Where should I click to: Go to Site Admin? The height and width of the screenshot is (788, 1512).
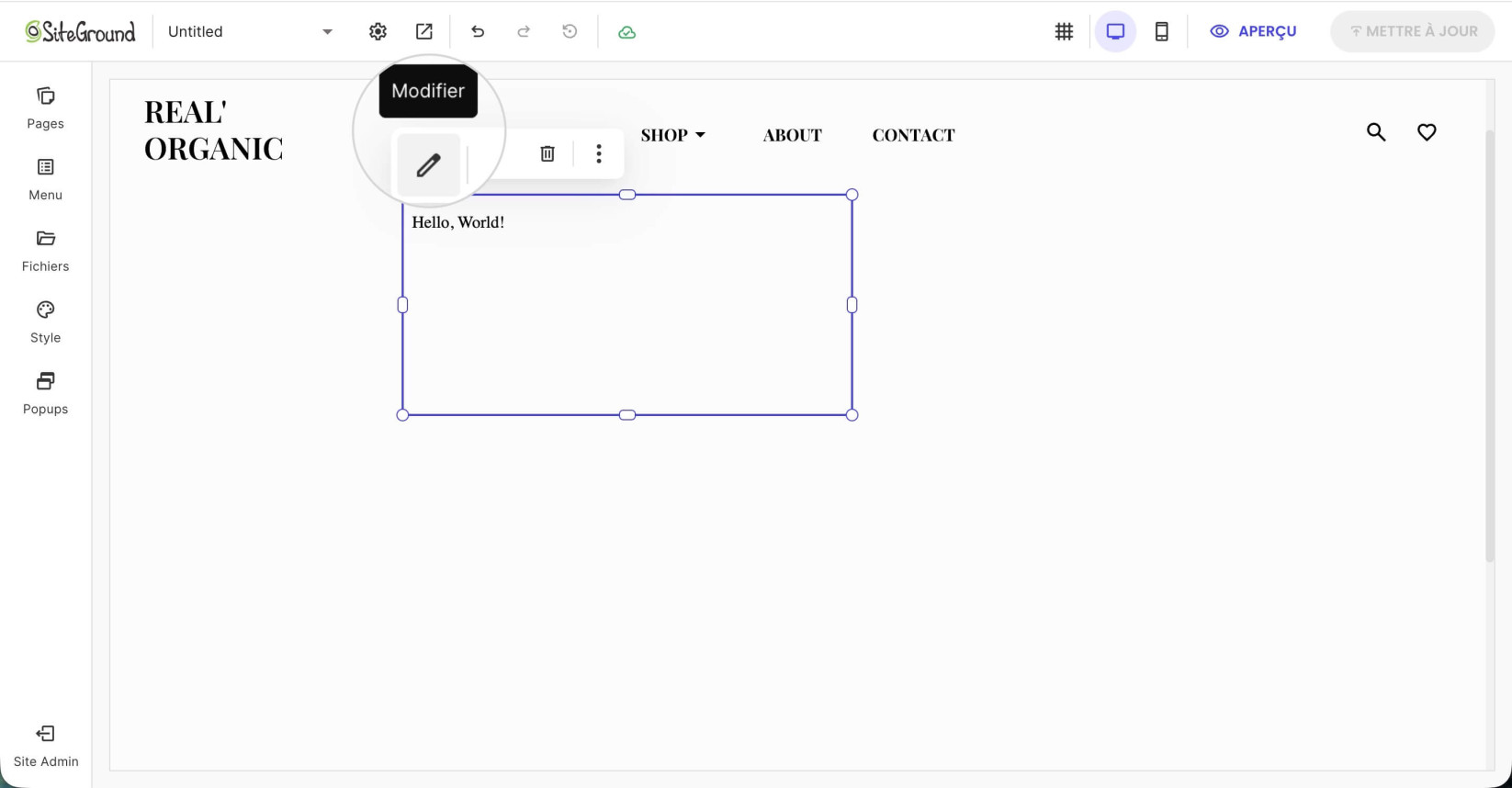pyautogui.click(x=46, y=746)
